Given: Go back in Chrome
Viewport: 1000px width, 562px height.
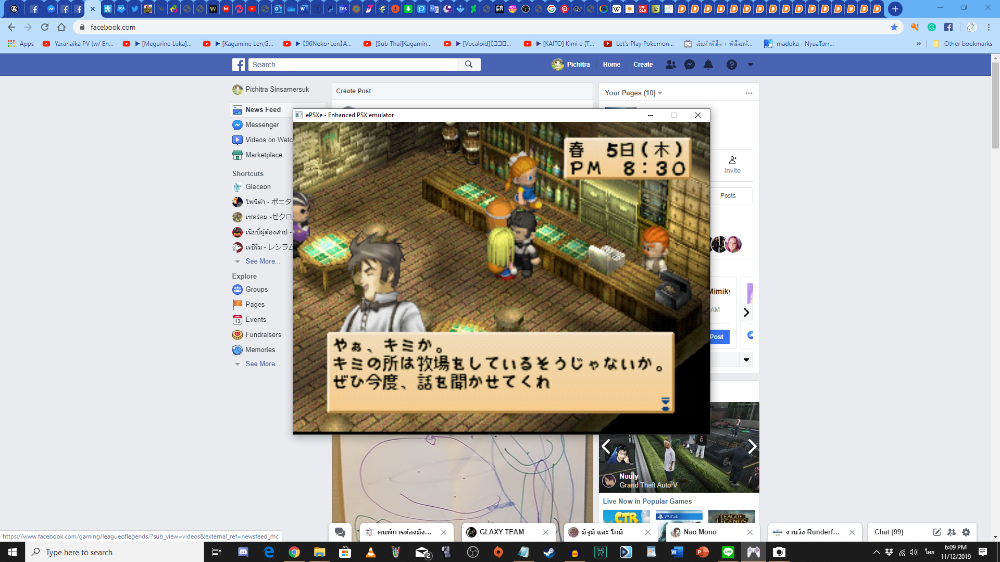Looking at the screenshot, I should click(x=11, y=27).
